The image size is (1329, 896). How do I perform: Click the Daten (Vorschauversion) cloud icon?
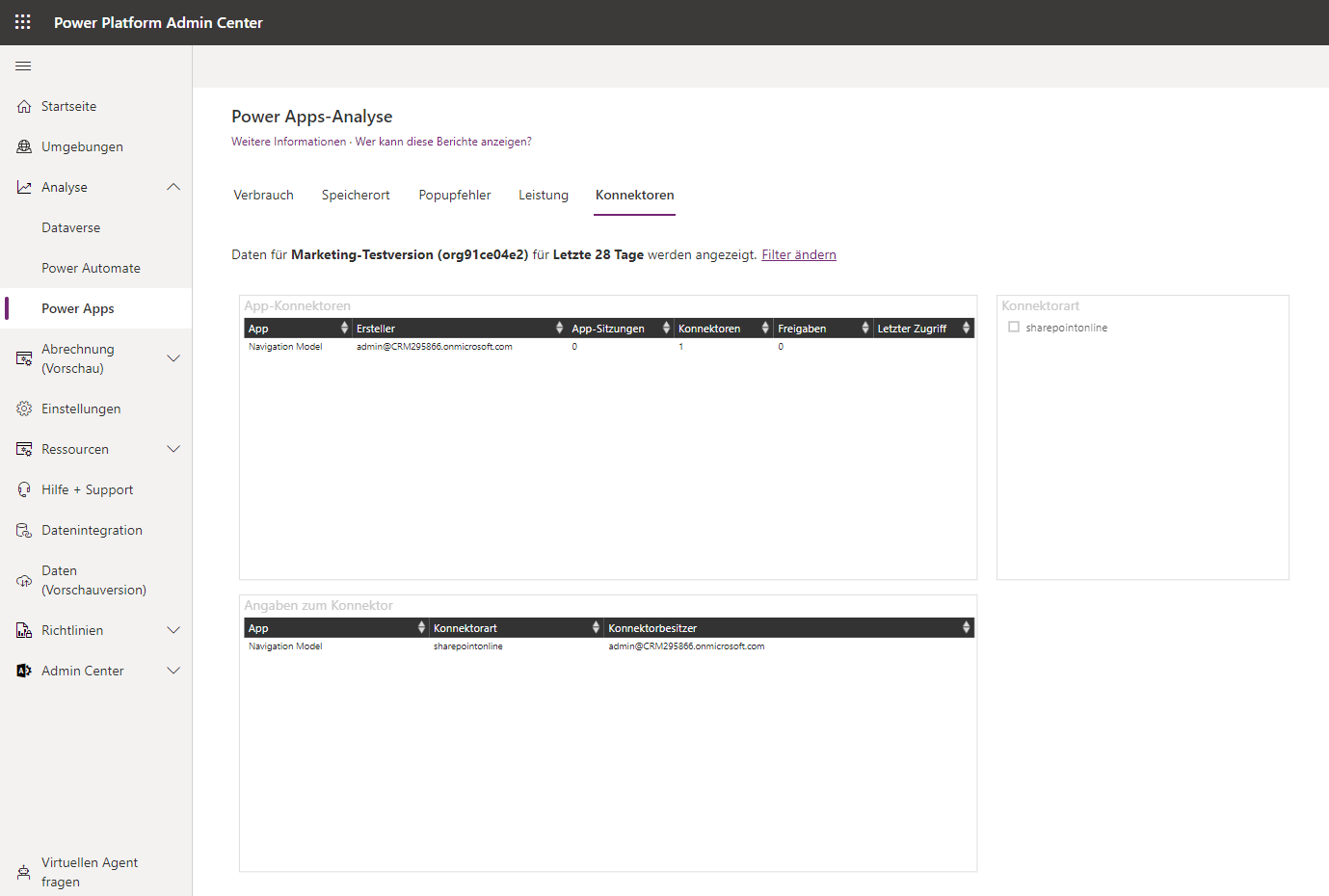[24, 581]
